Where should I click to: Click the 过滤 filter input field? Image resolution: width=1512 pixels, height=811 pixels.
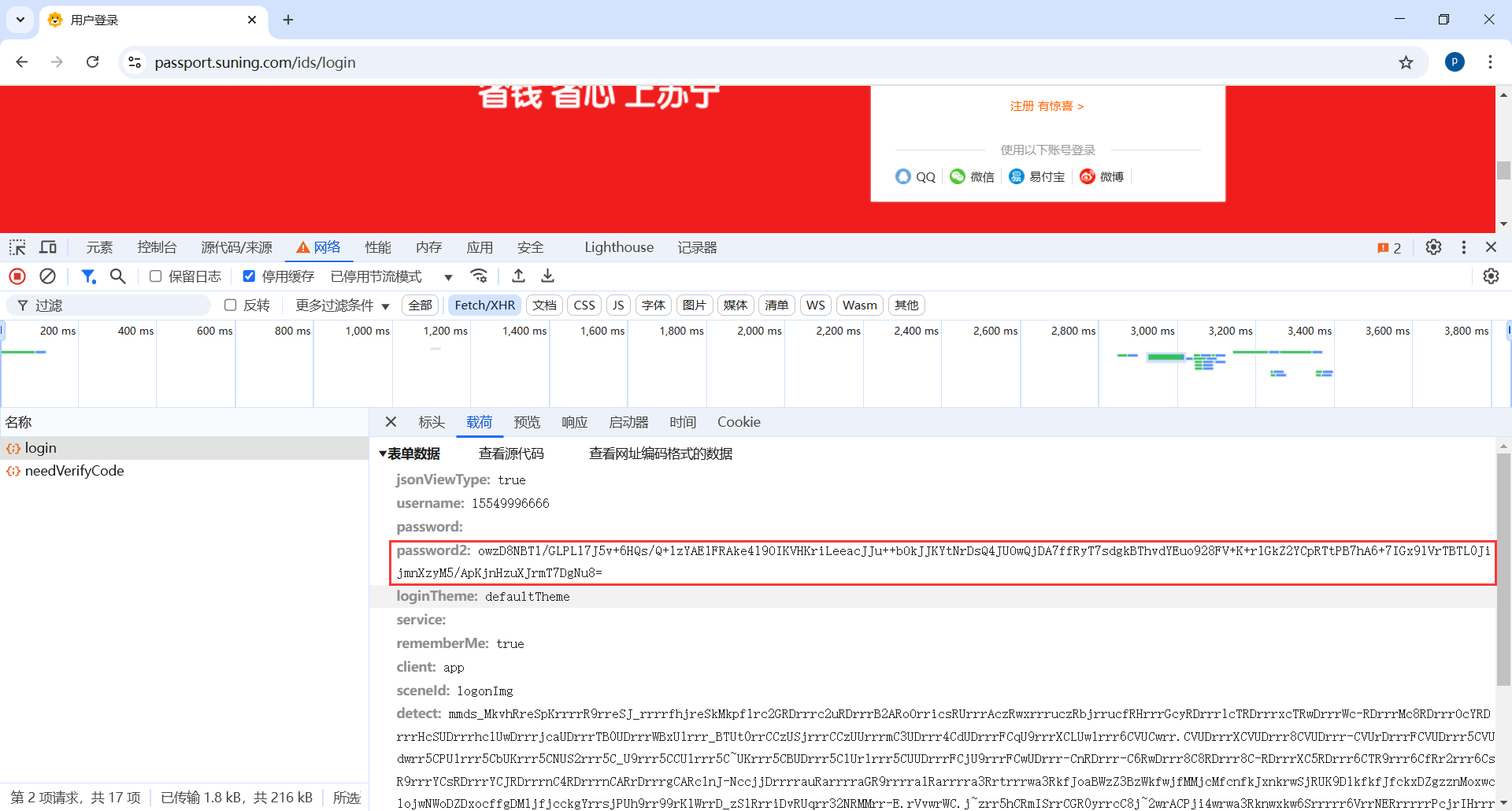pos(109,306)
